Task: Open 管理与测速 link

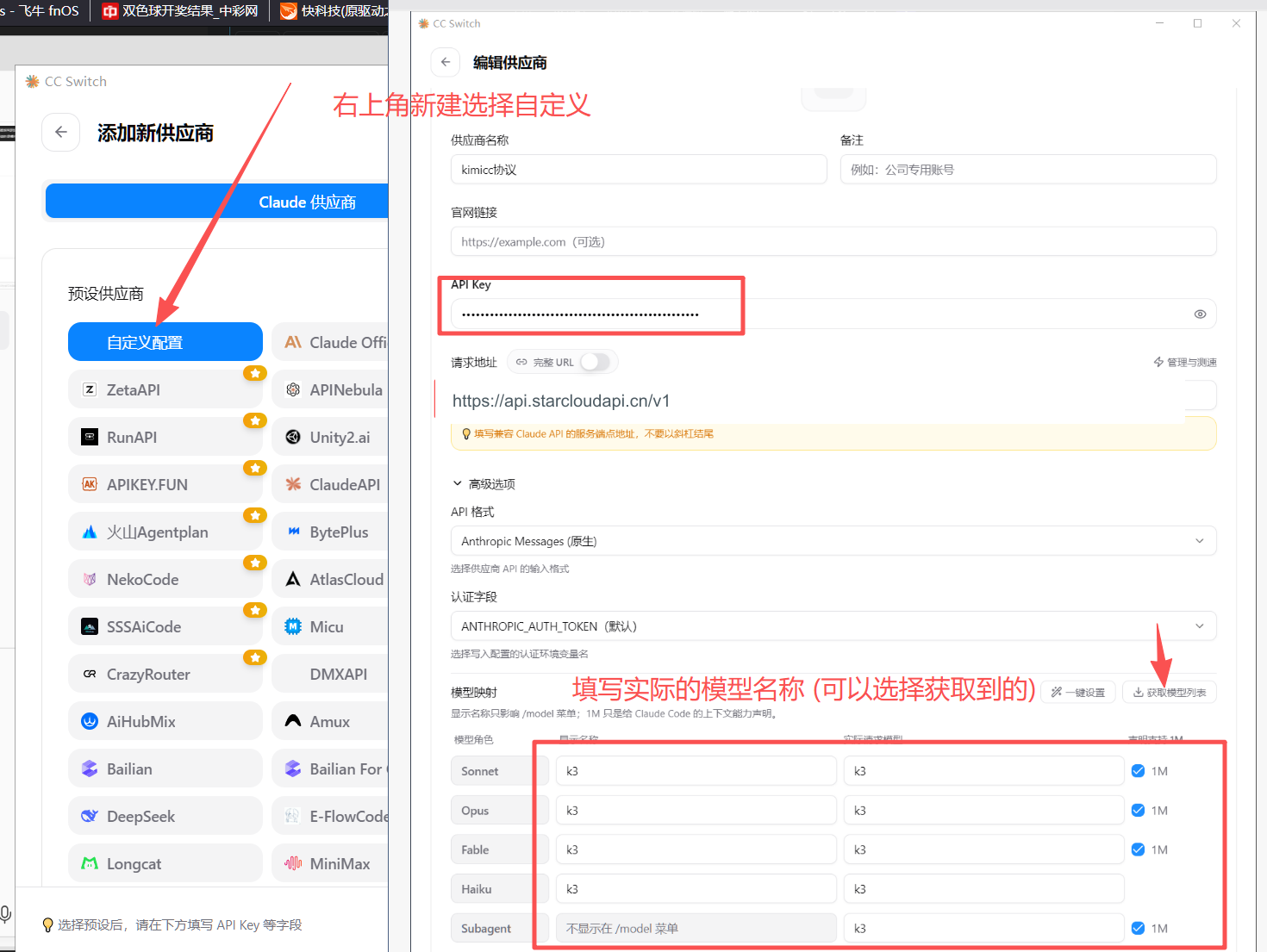Action: tap(1185, 363)
